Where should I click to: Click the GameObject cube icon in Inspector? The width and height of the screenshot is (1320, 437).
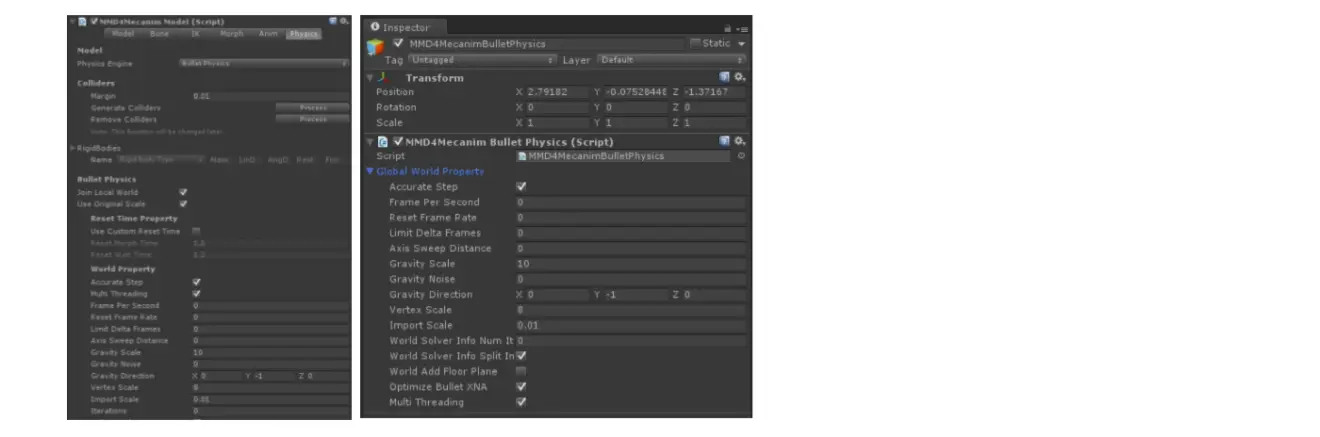(376, 47)
